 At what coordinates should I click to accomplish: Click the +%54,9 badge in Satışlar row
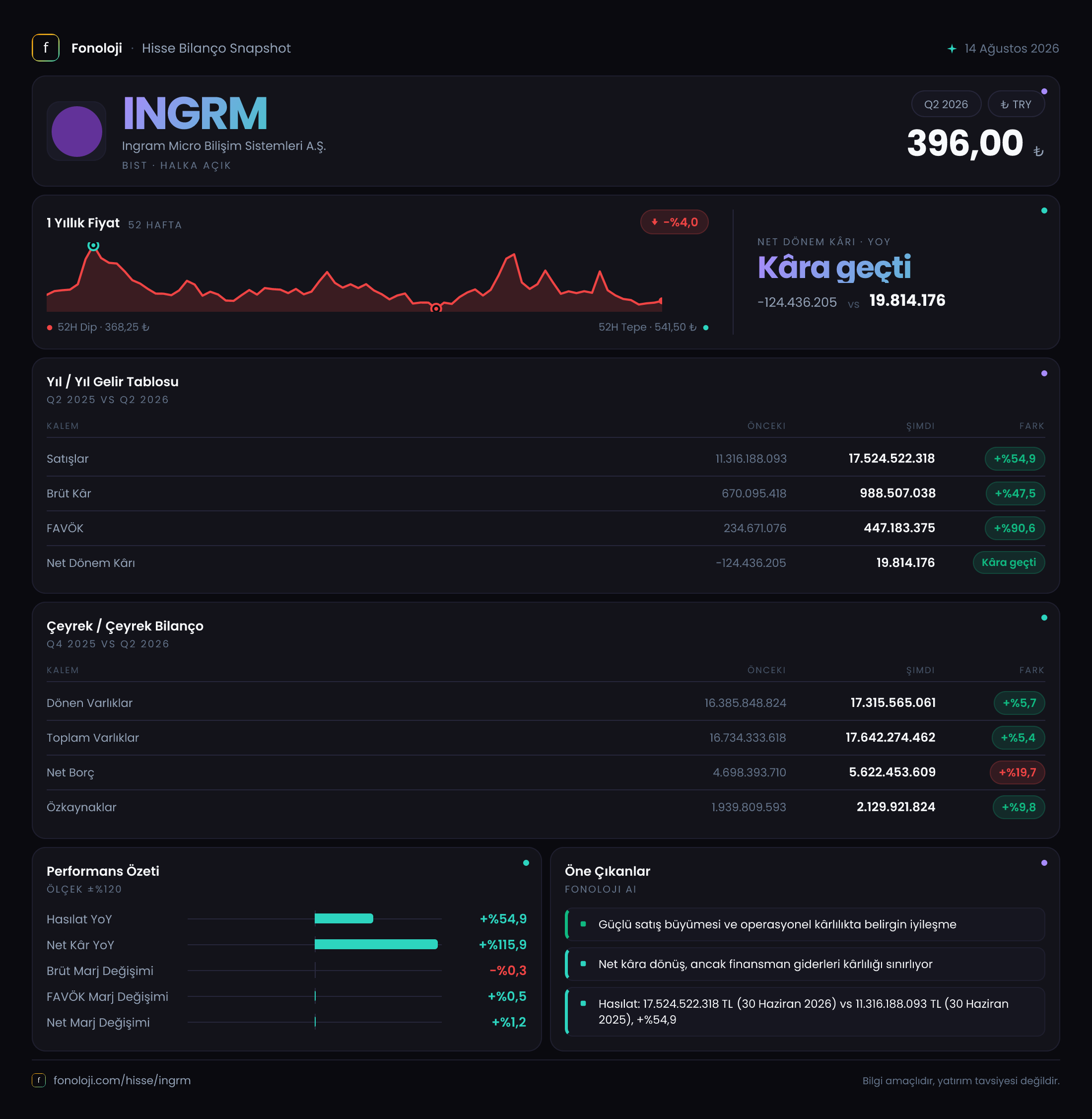pos(1015,459)
